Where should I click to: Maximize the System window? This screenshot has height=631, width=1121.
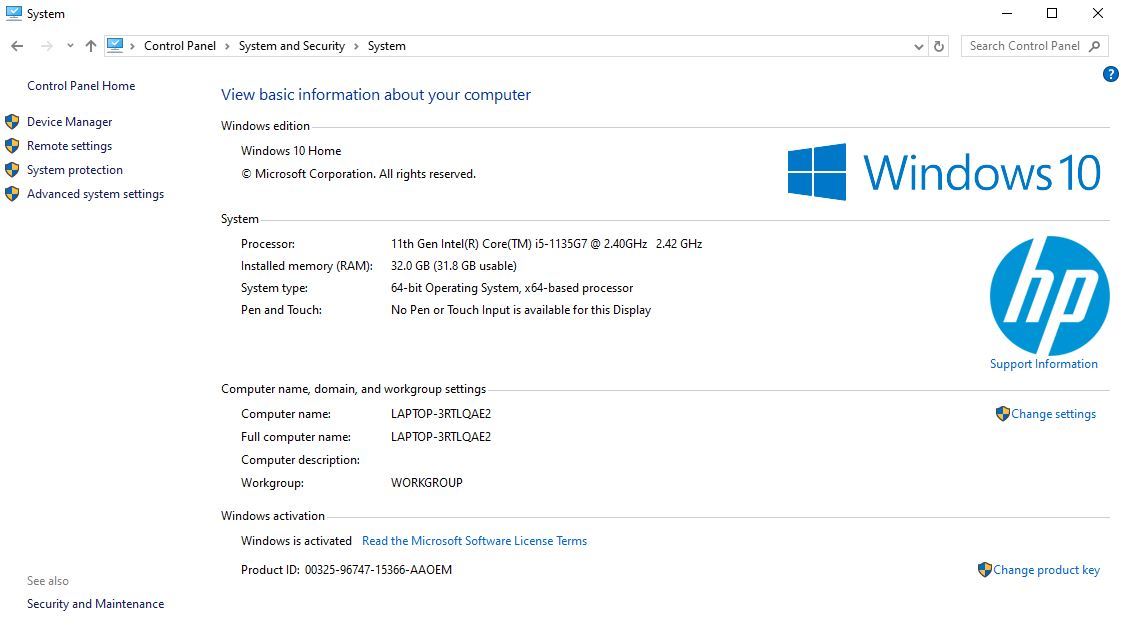tap(1052, 13)
